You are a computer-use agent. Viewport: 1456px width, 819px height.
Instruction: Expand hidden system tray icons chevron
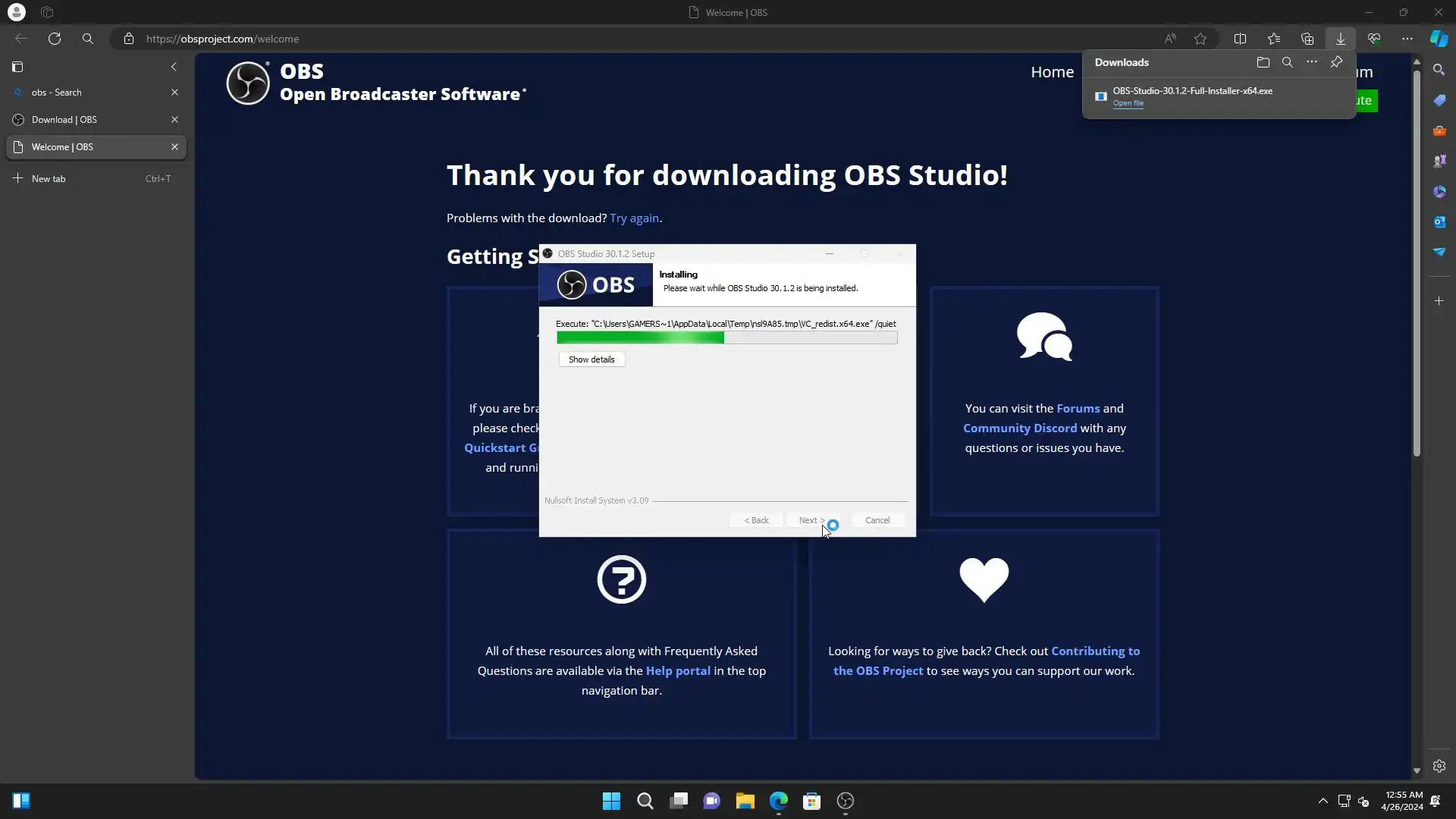[x=1323, y=801]
